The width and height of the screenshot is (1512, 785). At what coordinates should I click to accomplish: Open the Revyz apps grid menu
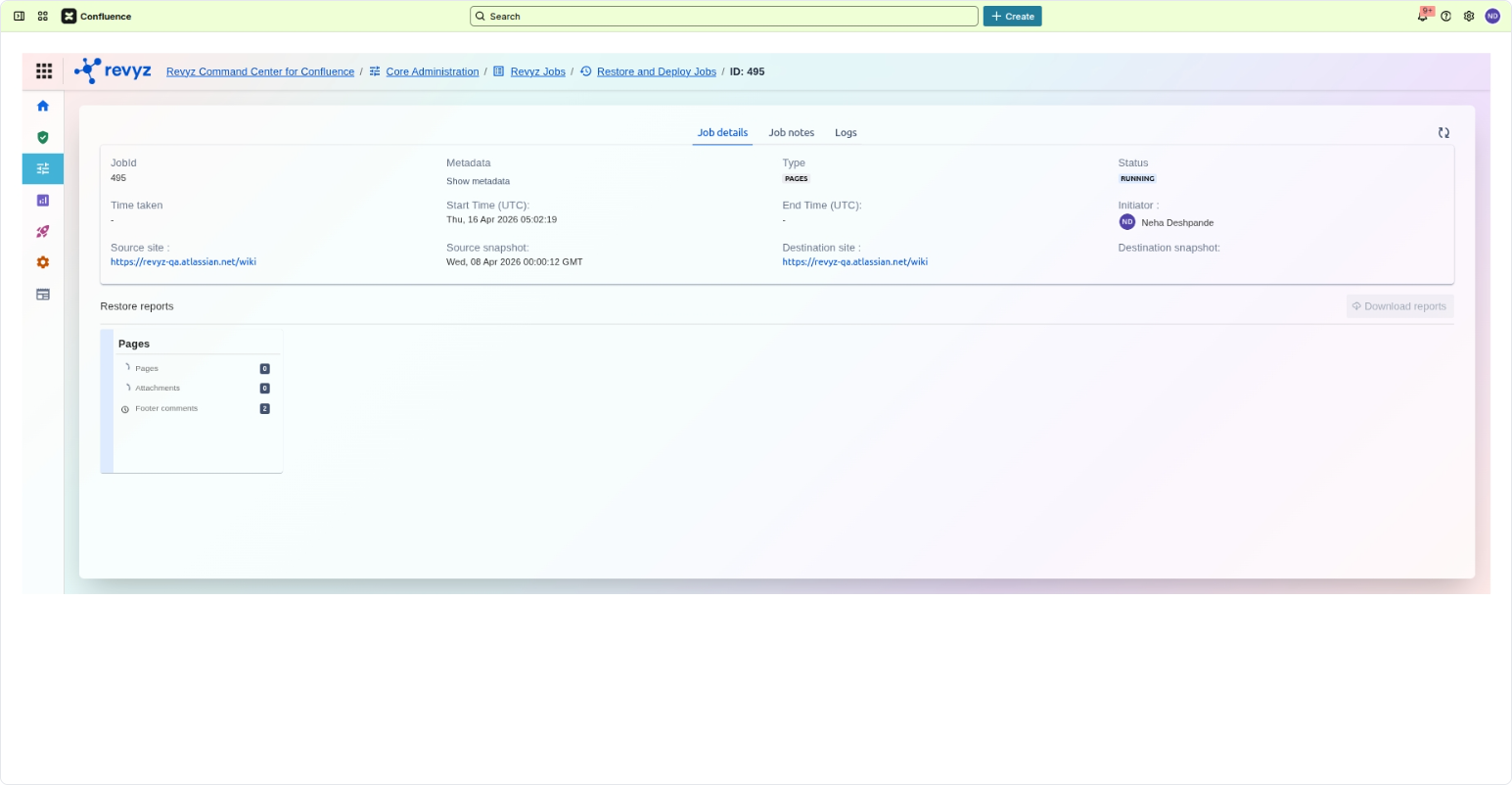click(x=44, y=70)
